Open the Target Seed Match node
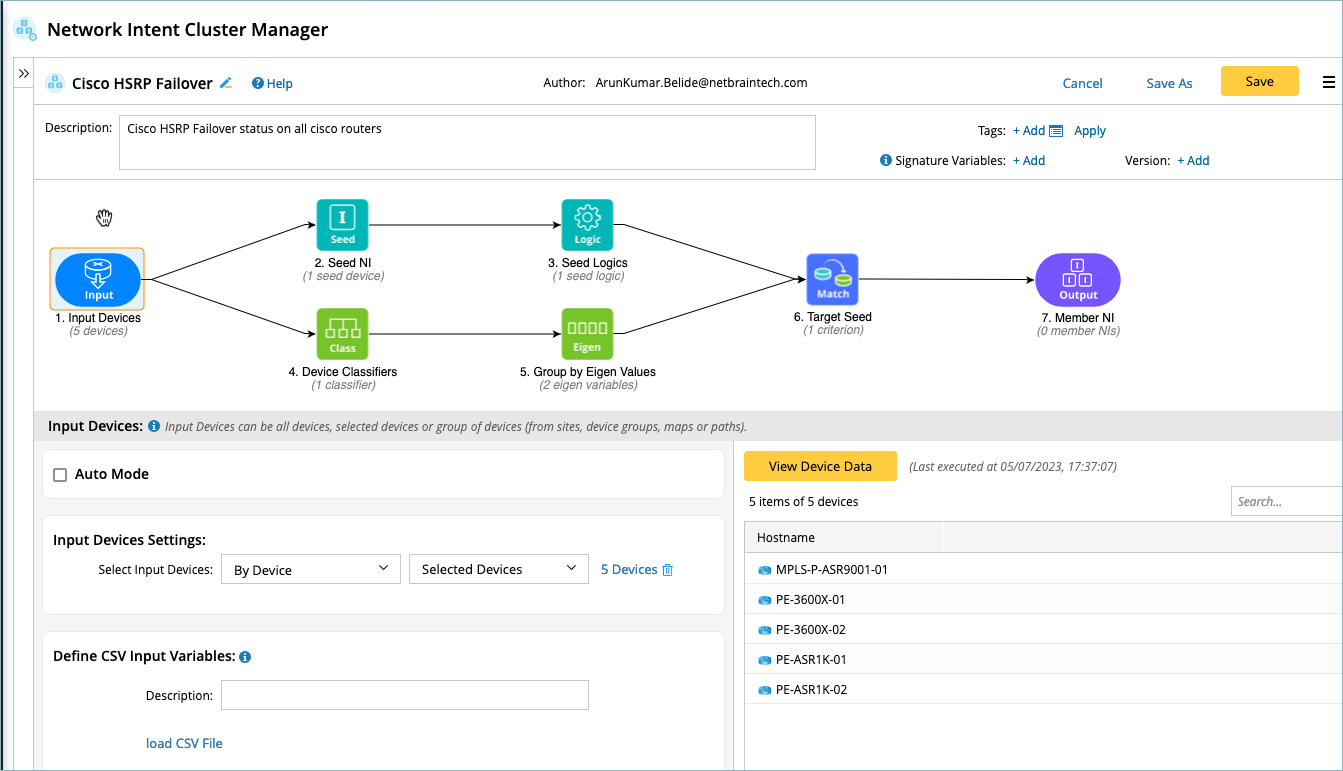This screenshot has height=771, width=1343. click(832, 279)
